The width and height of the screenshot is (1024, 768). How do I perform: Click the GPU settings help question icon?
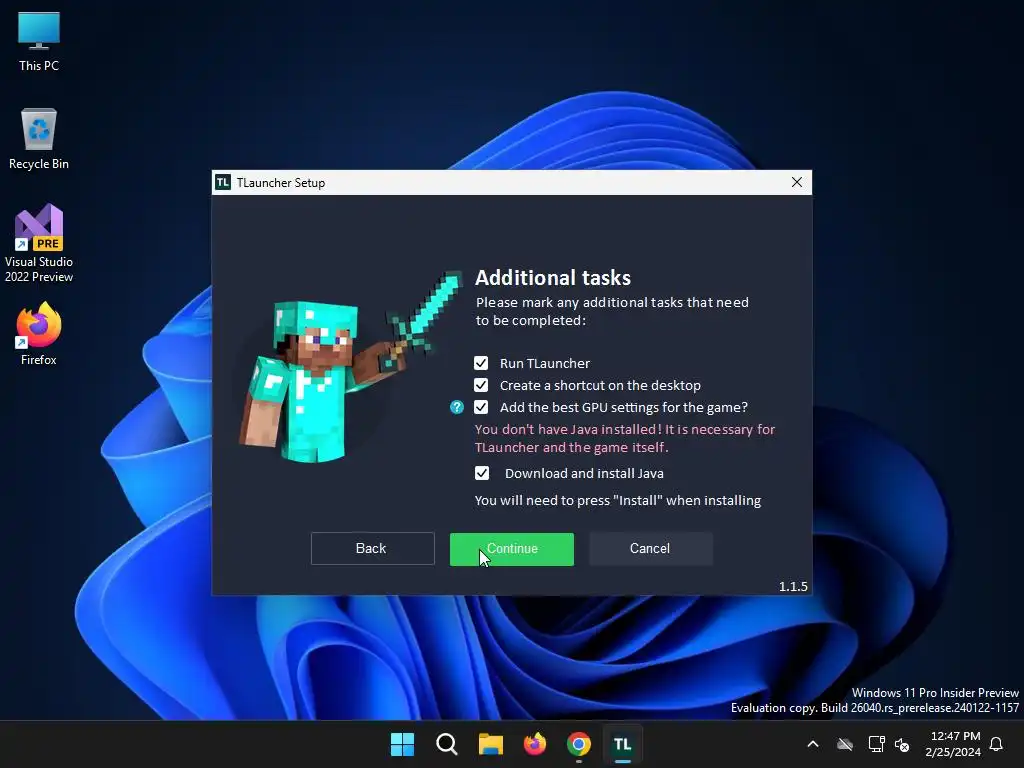click(456, 408)
